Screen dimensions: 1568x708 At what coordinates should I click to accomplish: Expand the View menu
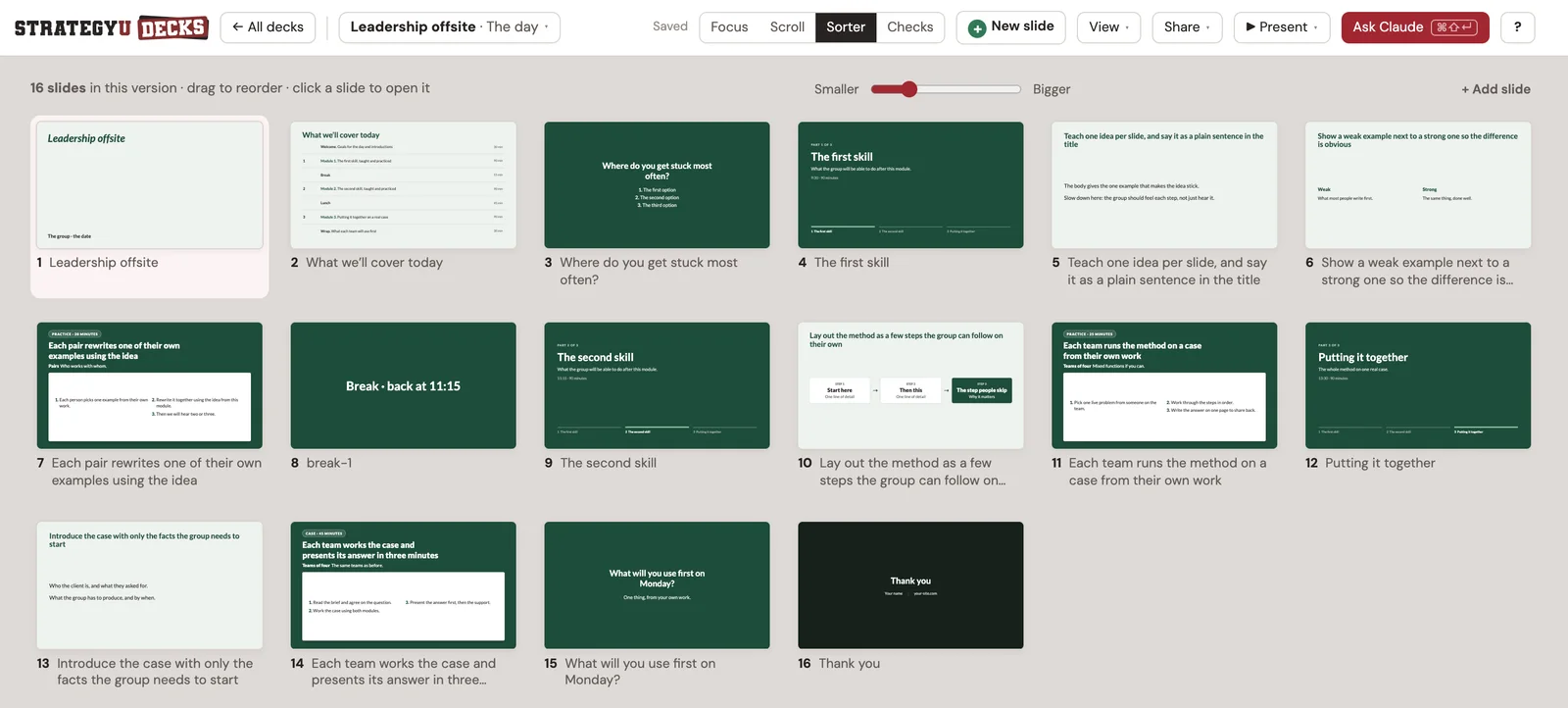[1108, 27]
